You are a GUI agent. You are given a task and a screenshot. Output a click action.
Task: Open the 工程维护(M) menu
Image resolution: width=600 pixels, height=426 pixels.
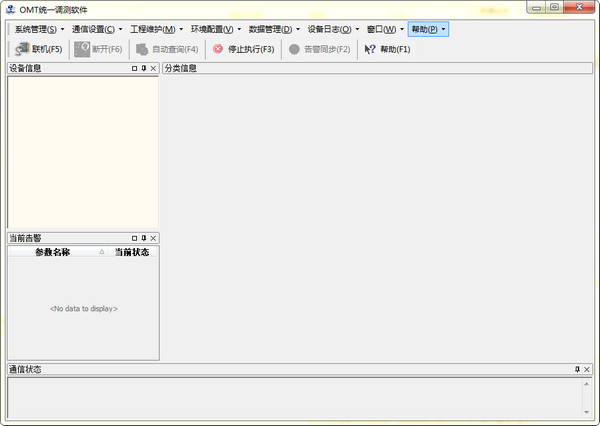coord(153,29)
